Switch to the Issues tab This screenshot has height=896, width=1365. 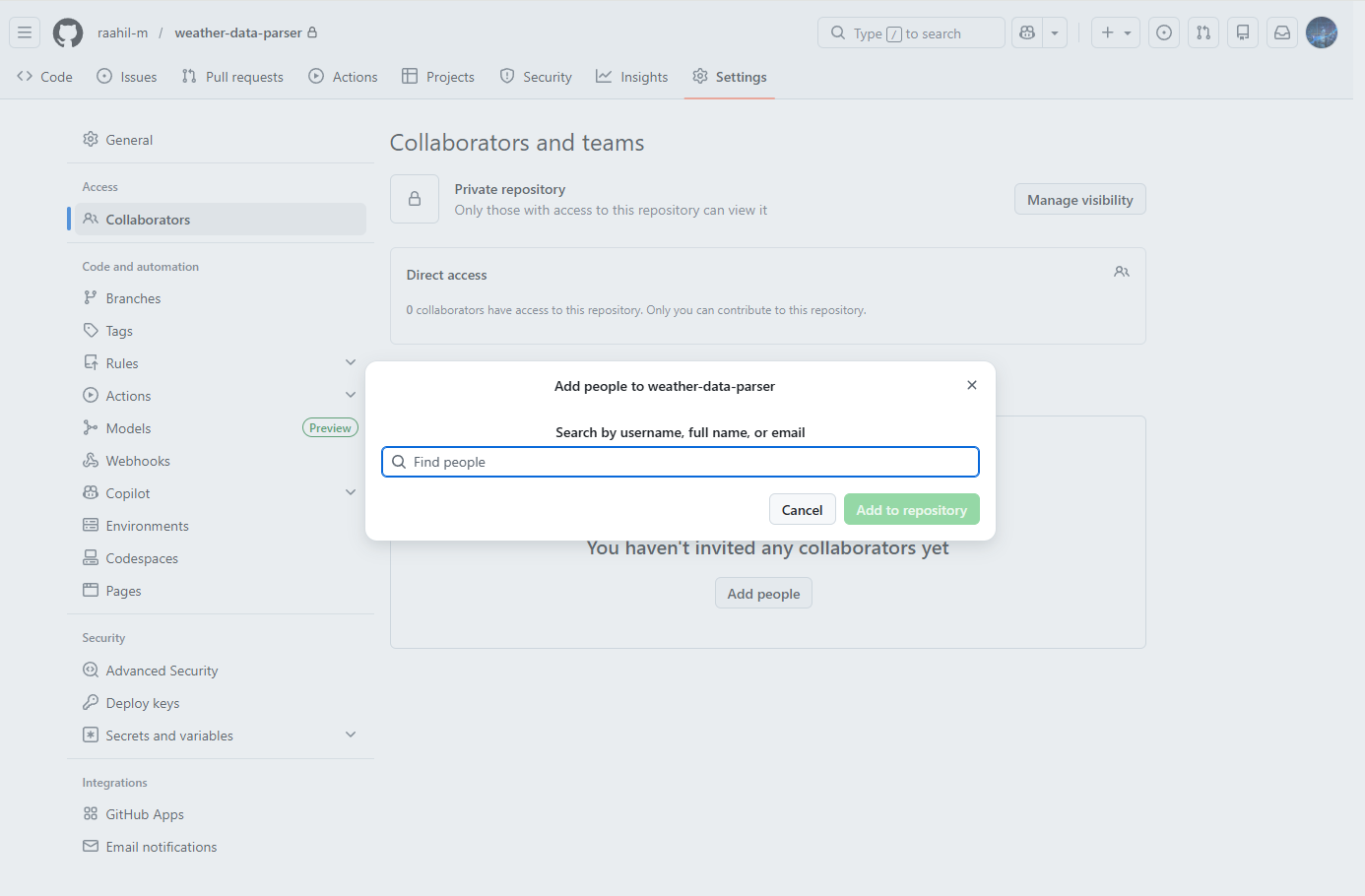click(x=127, y=77)
